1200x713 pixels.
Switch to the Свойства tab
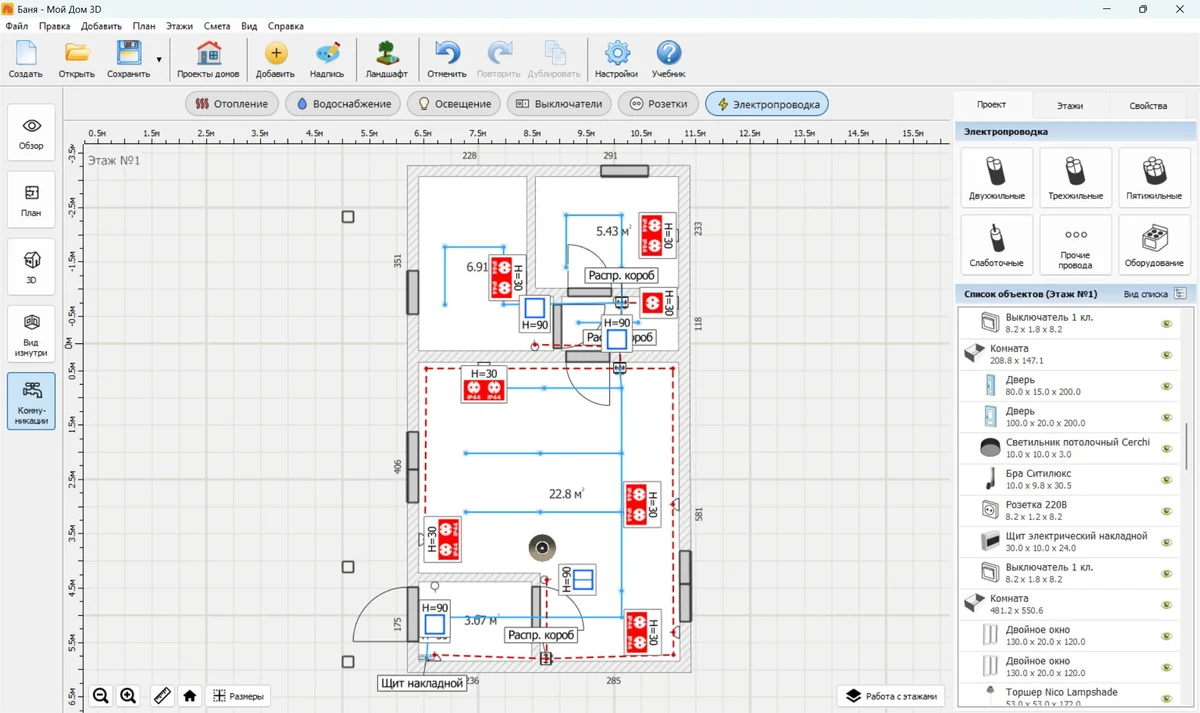point(1147,105)
